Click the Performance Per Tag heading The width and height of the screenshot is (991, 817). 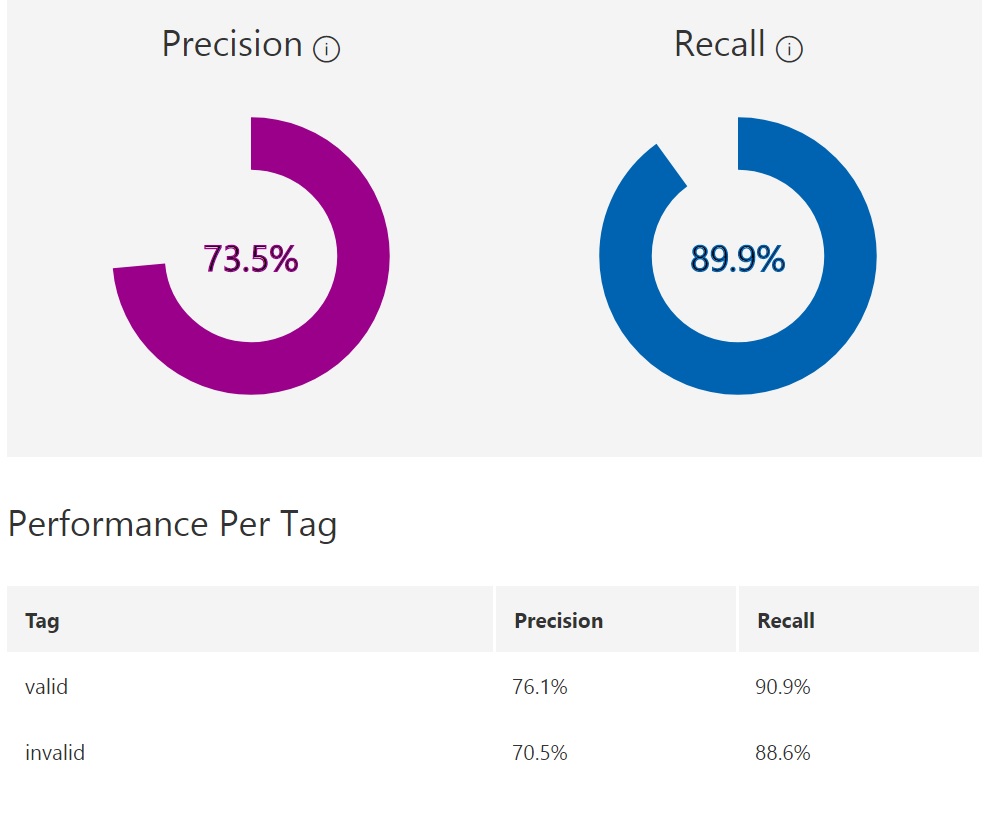172,524
